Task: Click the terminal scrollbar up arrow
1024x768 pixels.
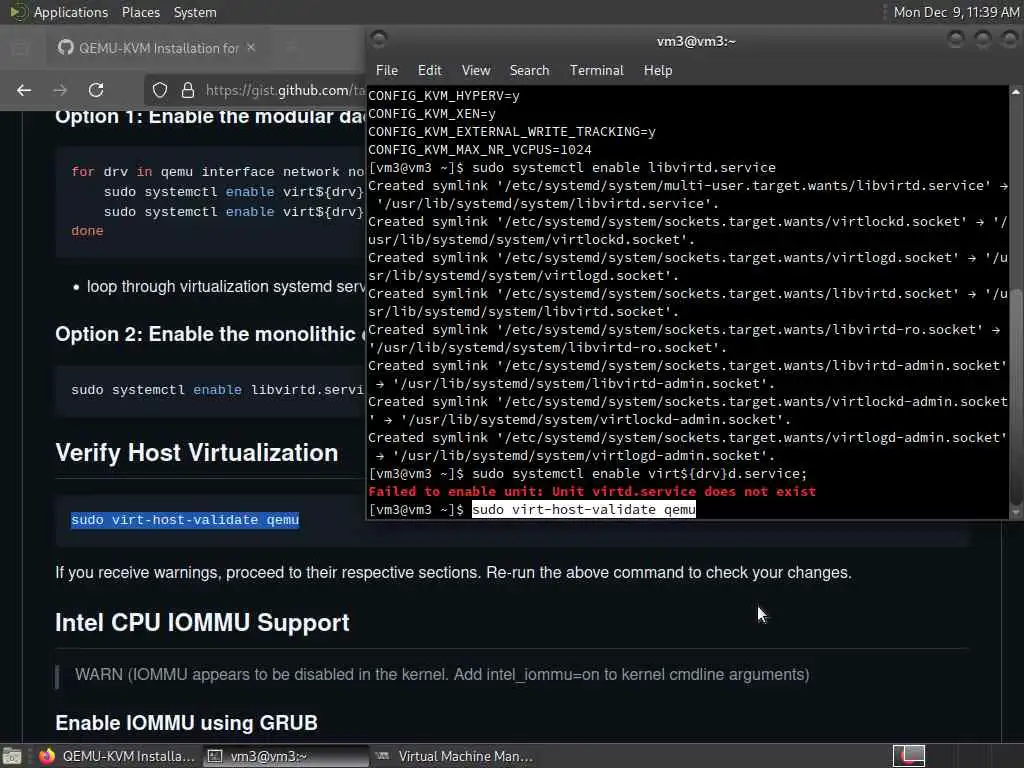Action: [x=1016, y=92]
